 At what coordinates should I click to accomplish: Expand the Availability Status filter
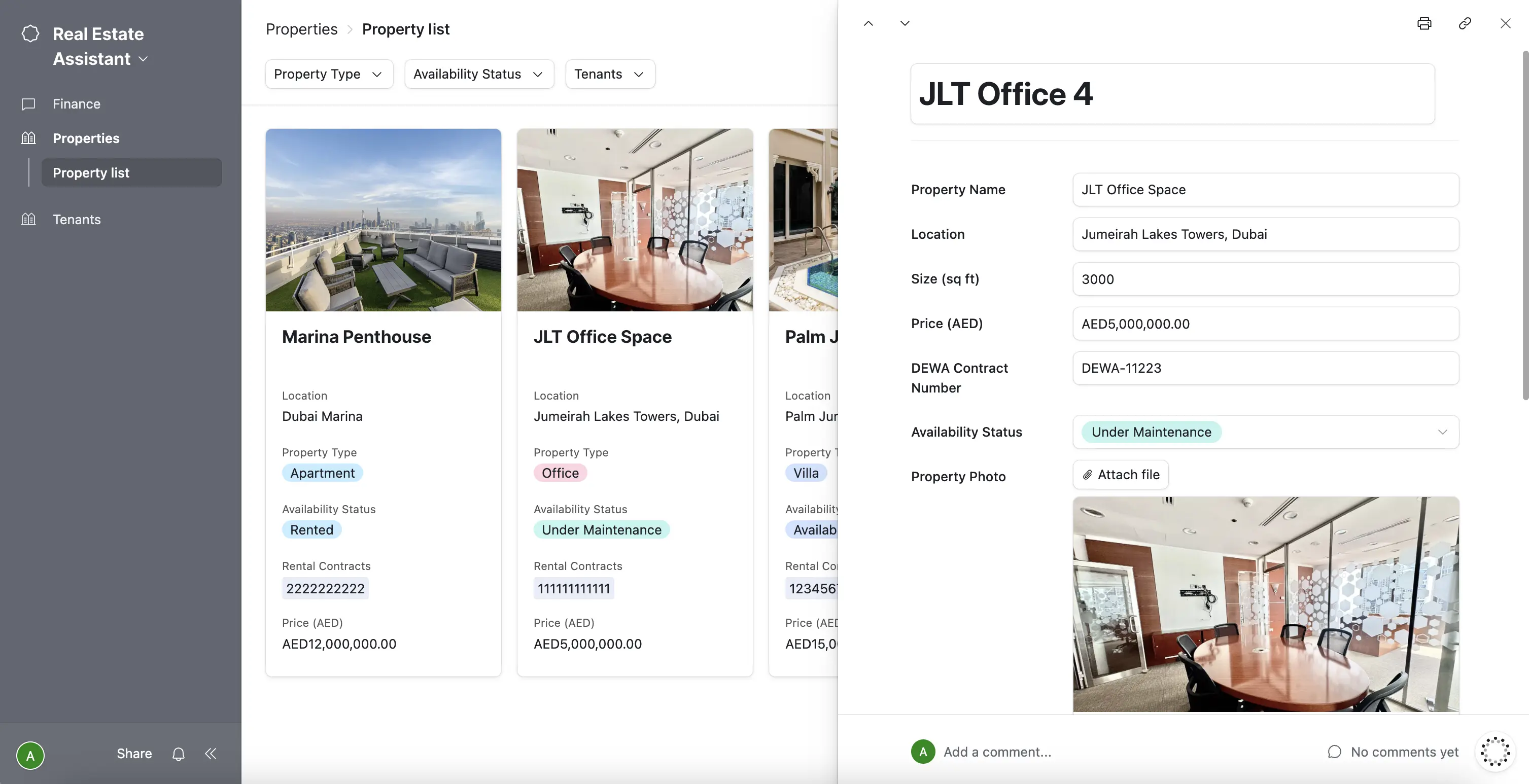tap(478, 74)
